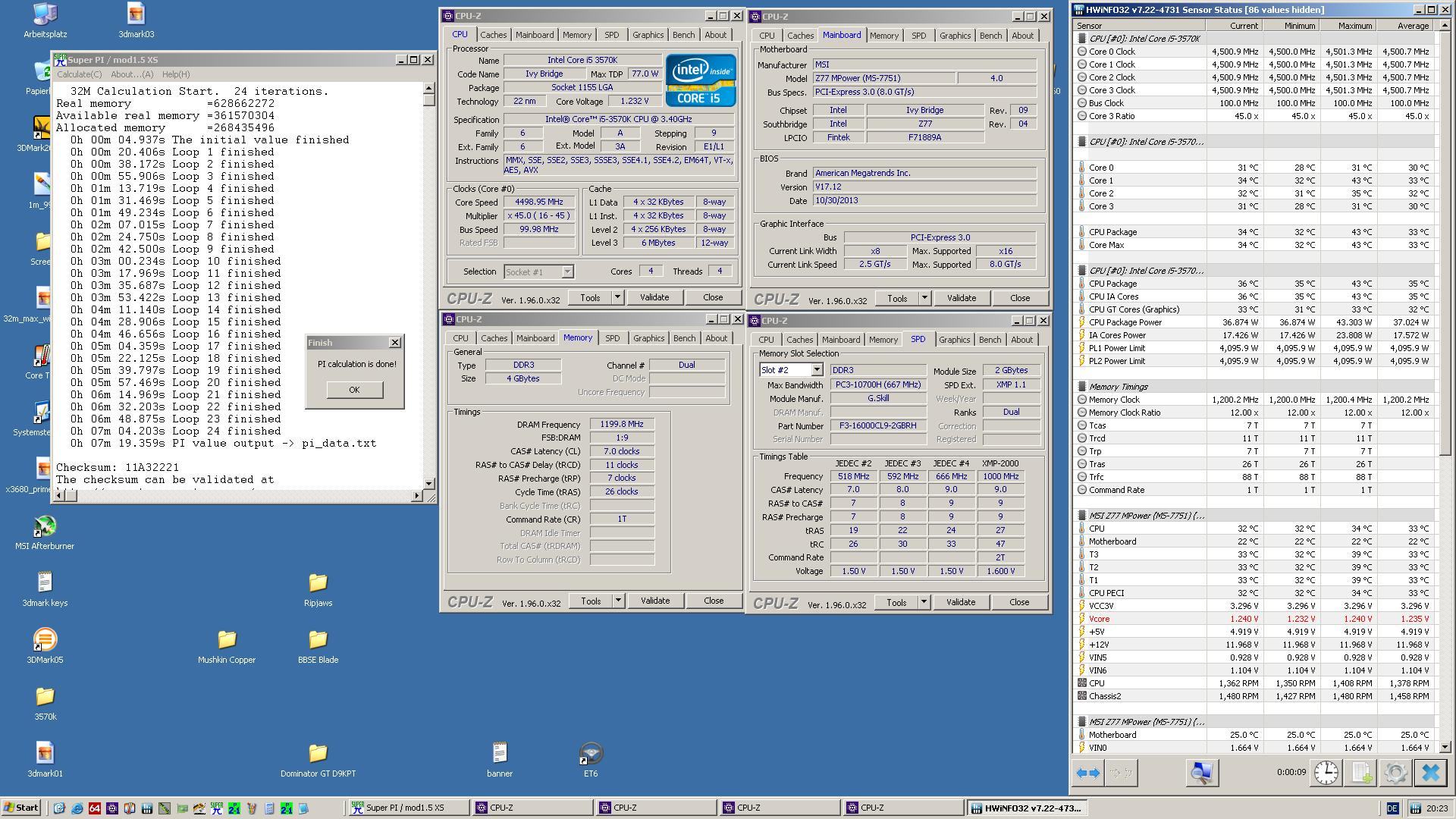The image size is (1456, 819).
Task: Open 3dmark keys text file
Action: tap(45, 589)
